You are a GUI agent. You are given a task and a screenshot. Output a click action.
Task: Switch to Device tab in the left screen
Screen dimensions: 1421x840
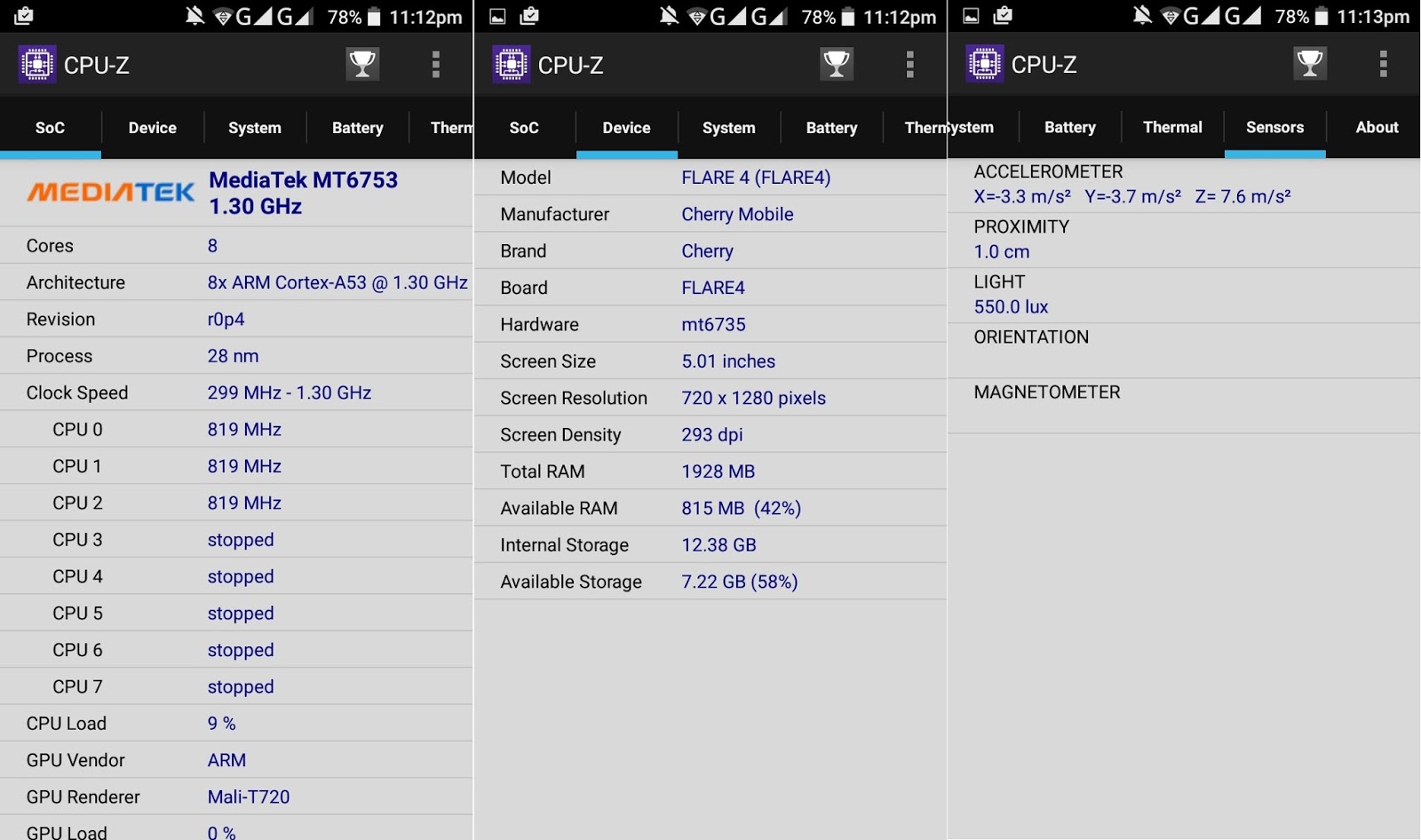tap(153, 128)
